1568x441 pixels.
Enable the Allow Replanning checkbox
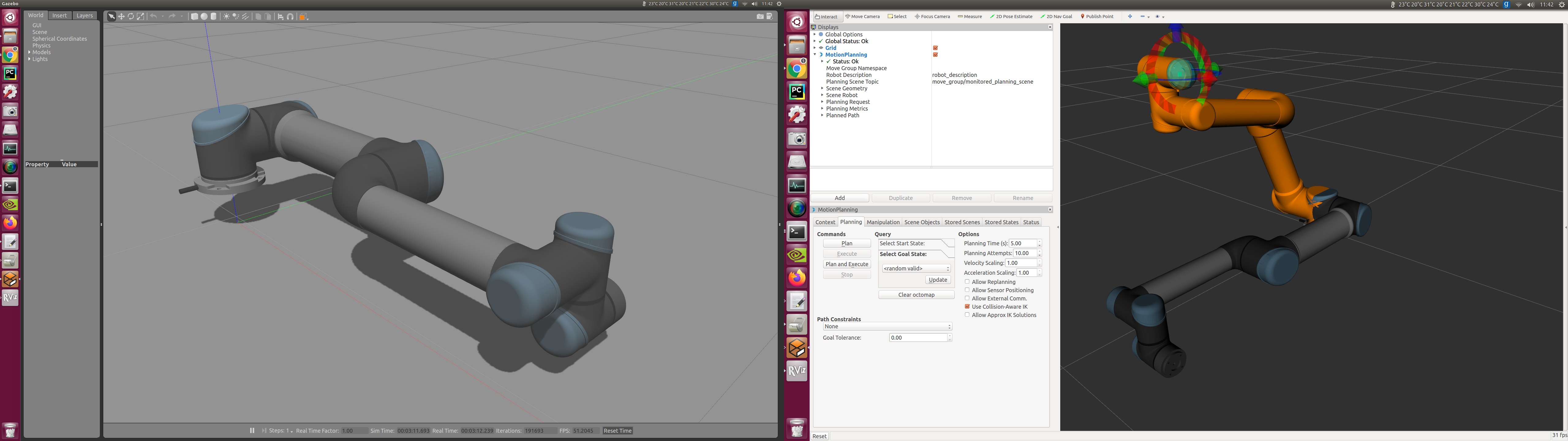point(967,282)
